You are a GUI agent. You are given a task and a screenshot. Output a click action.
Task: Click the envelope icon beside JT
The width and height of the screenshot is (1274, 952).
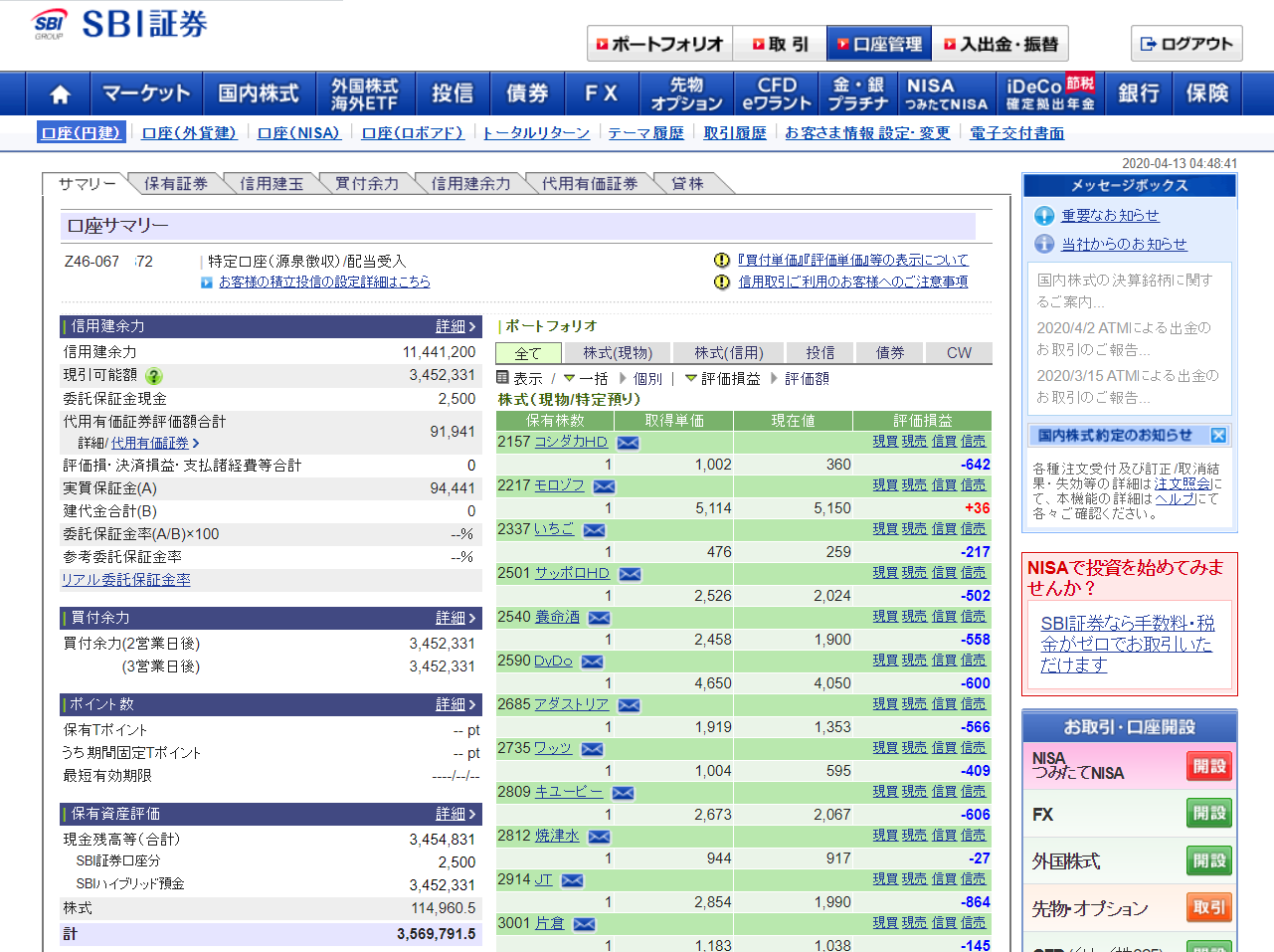pos(572,880)
